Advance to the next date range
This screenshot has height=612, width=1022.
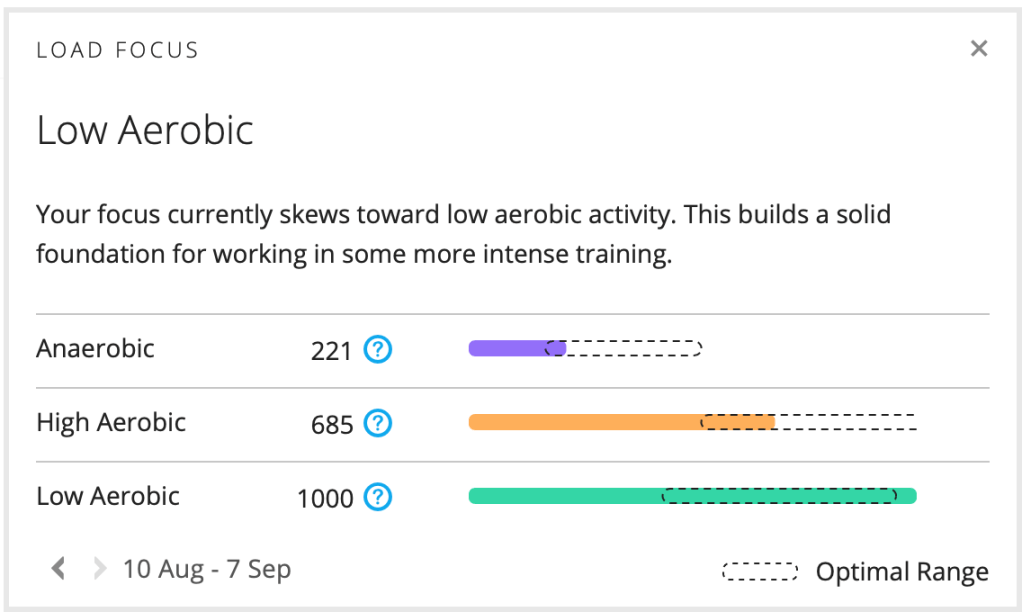pos(98,569)
